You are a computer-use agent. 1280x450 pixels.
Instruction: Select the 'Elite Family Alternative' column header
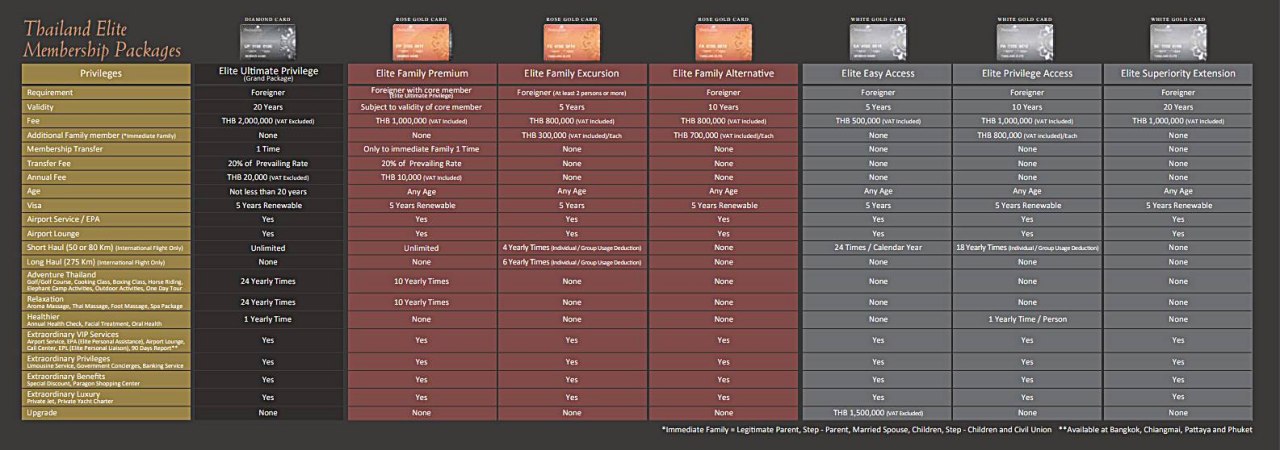coord(723,73)
